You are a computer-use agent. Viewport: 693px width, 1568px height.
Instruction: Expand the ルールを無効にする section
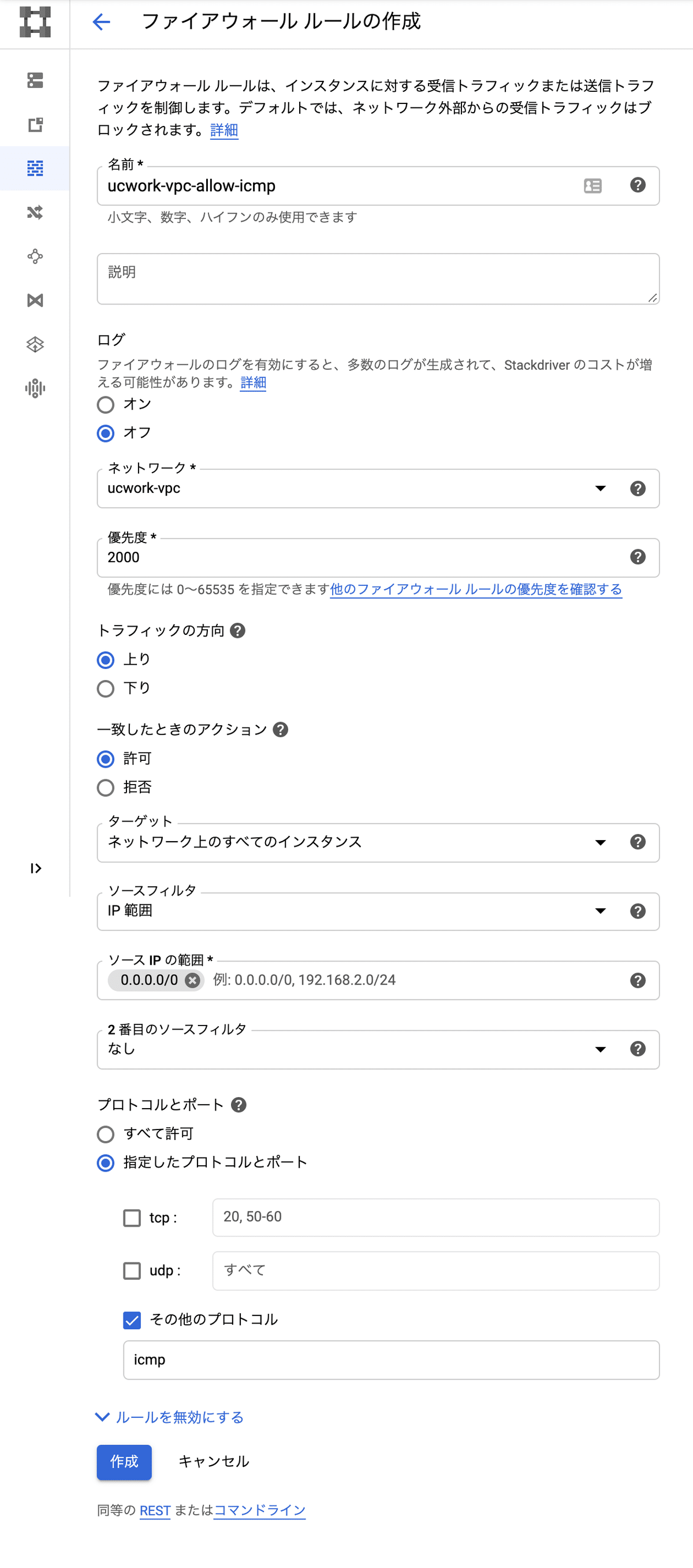172,1417
